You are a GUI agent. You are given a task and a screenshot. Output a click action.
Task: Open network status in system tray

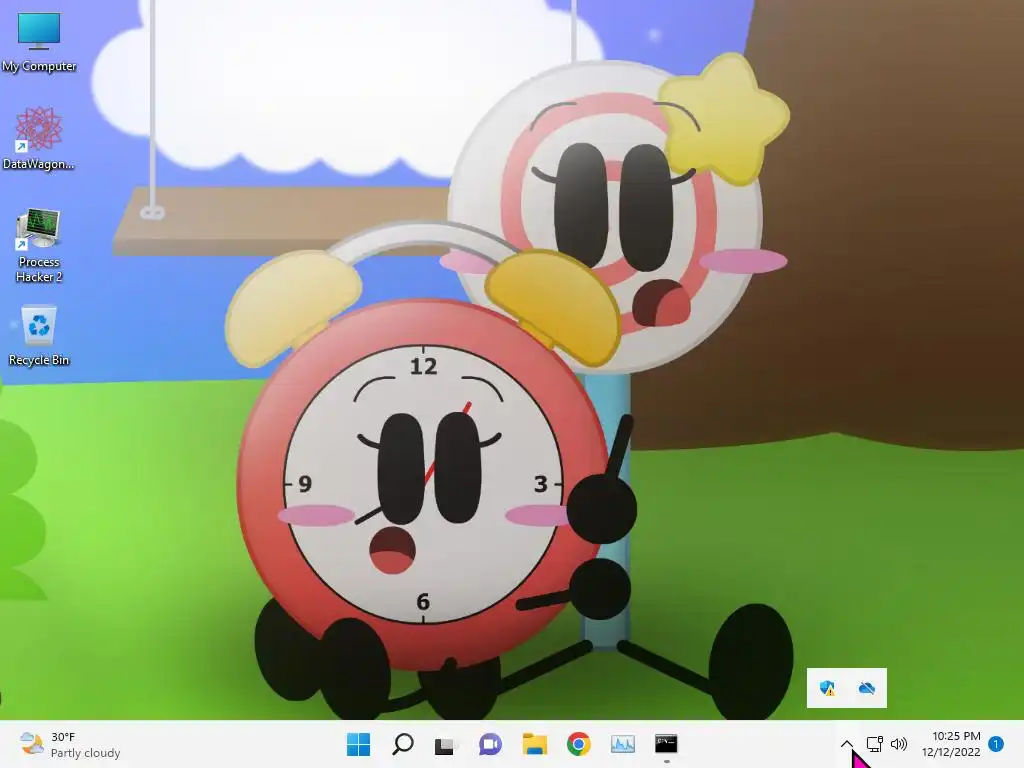[874, 744]
